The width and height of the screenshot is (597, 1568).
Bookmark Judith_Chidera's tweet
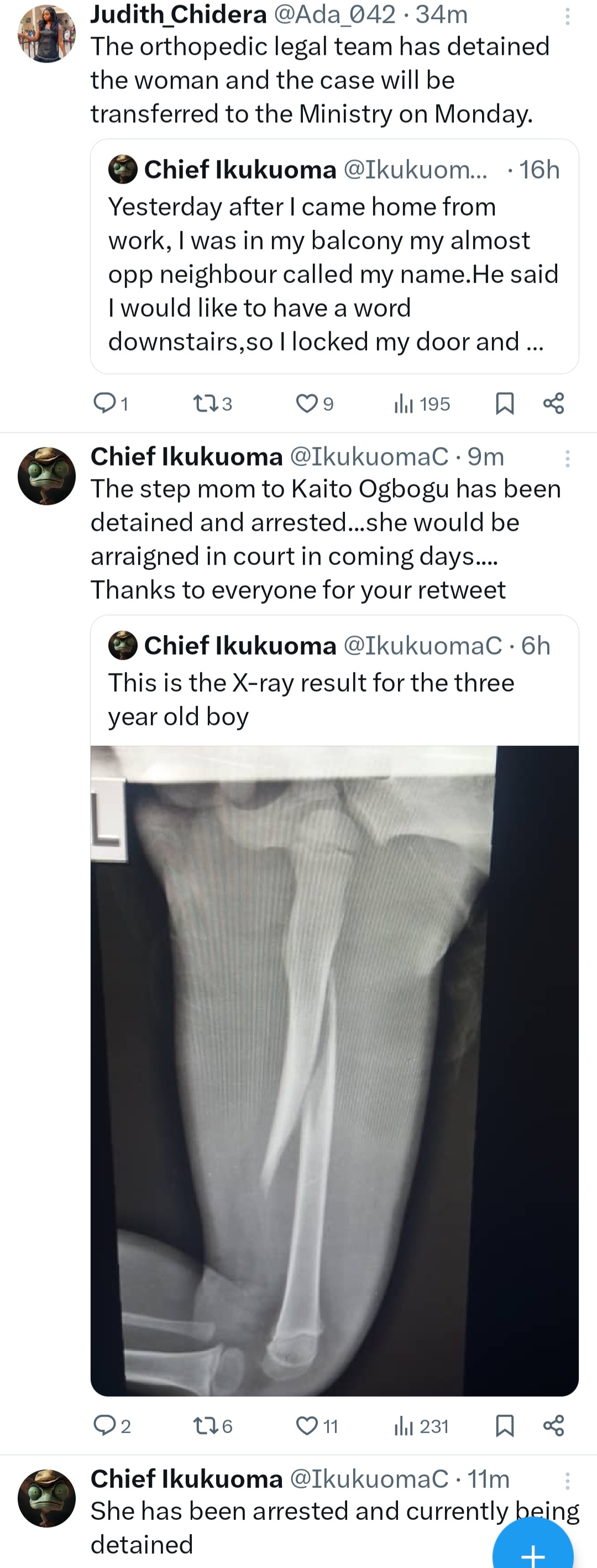click(x=505, y=403)
